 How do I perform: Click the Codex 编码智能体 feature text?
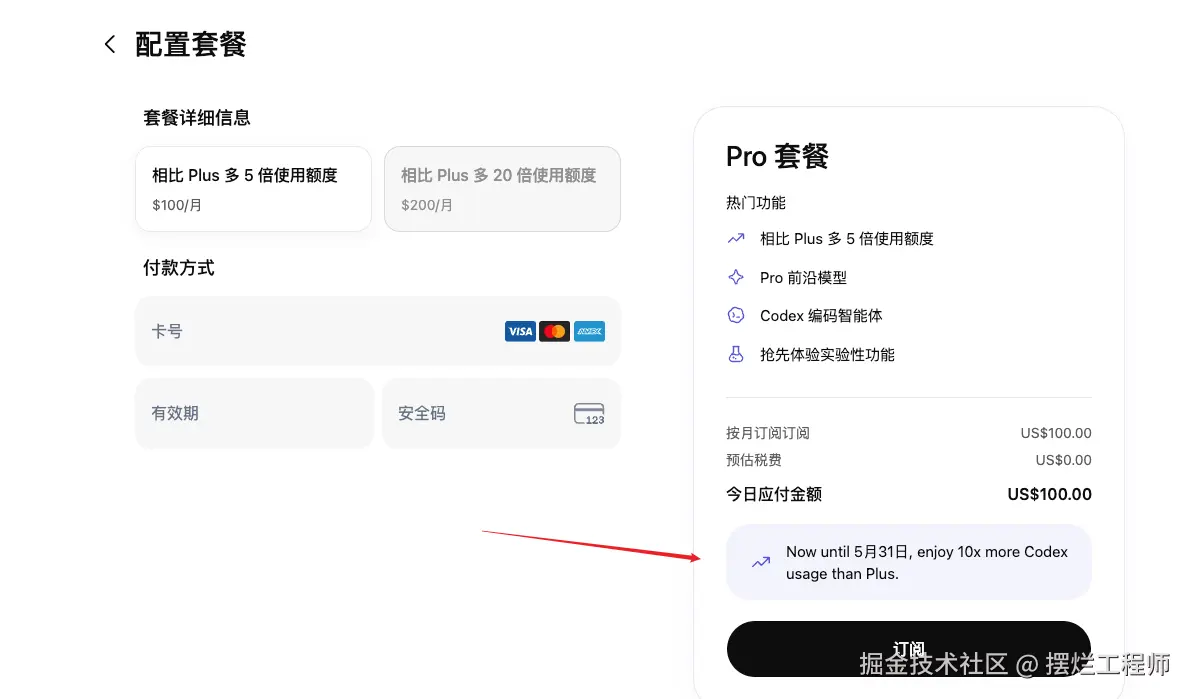(x=821, y=315)
